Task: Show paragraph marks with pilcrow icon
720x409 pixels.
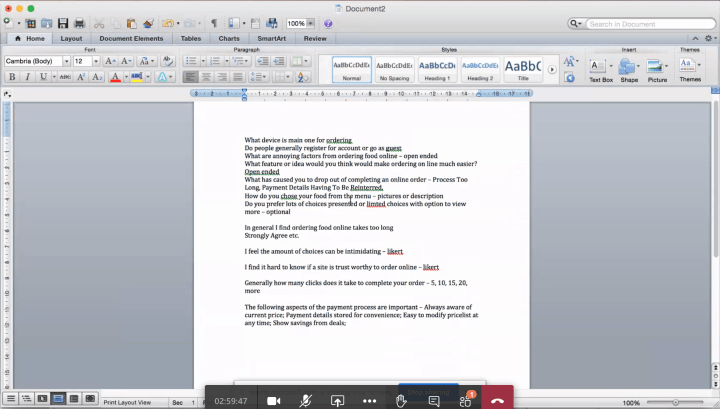Action: pos(213,23)
